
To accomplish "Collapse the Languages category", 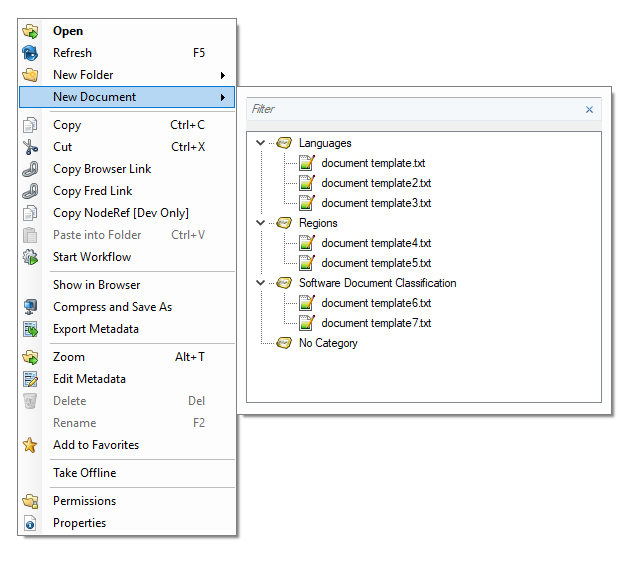I will pos(260,143).
